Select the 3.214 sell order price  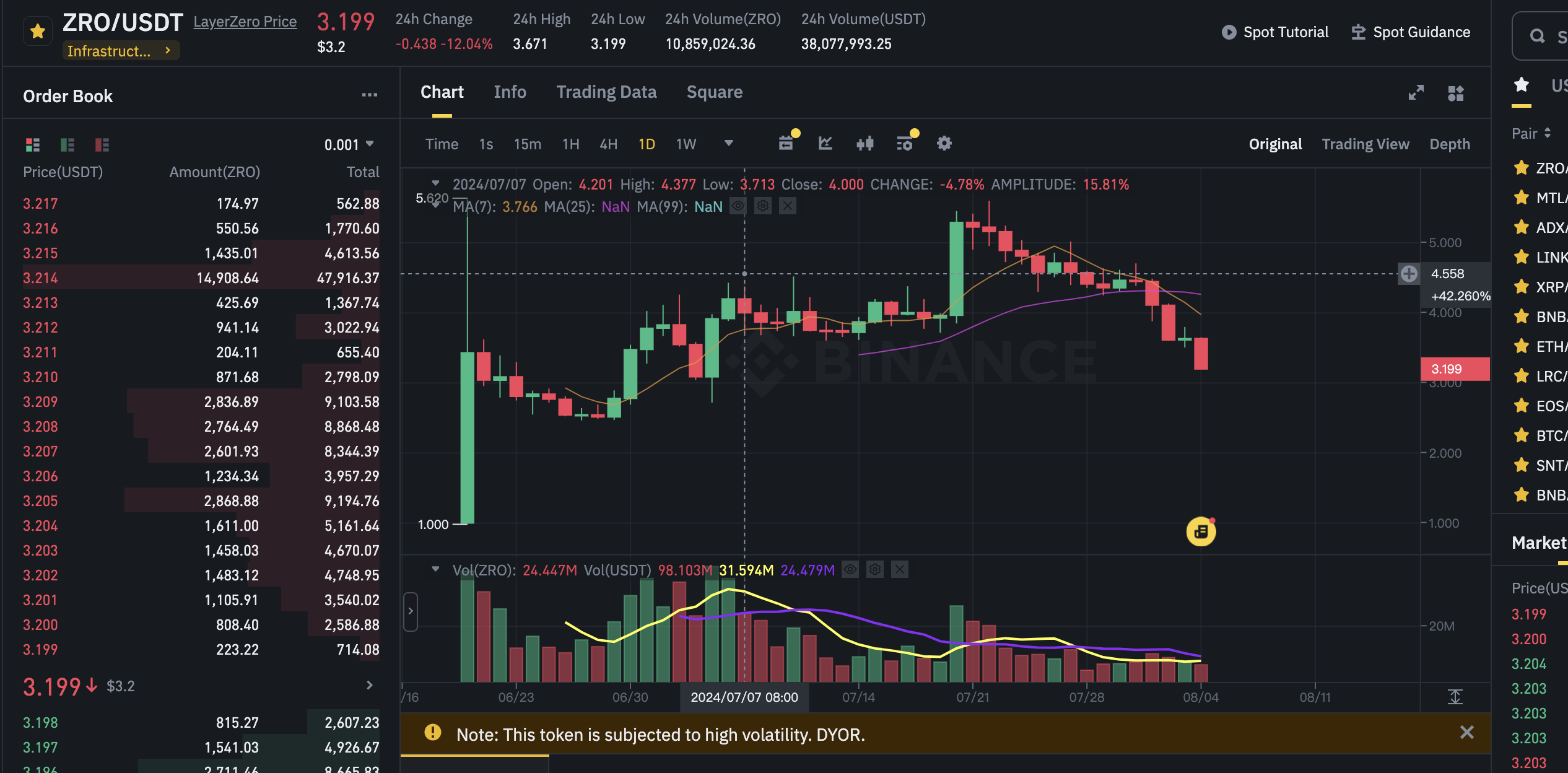coord(40,278)
